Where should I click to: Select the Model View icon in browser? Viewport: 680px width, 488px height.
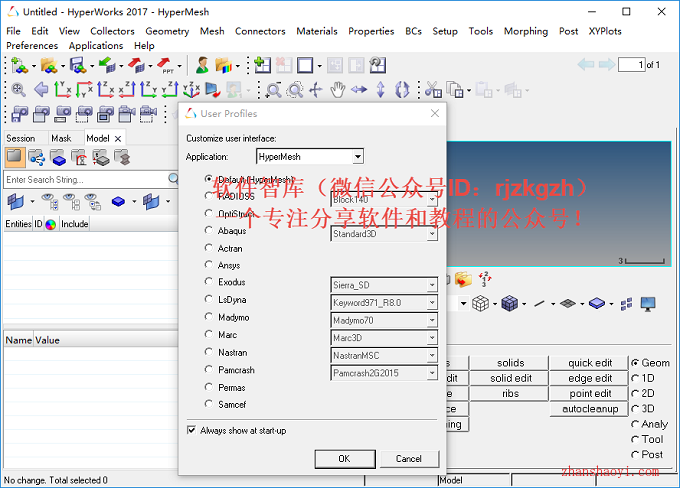tap(14, 157)
